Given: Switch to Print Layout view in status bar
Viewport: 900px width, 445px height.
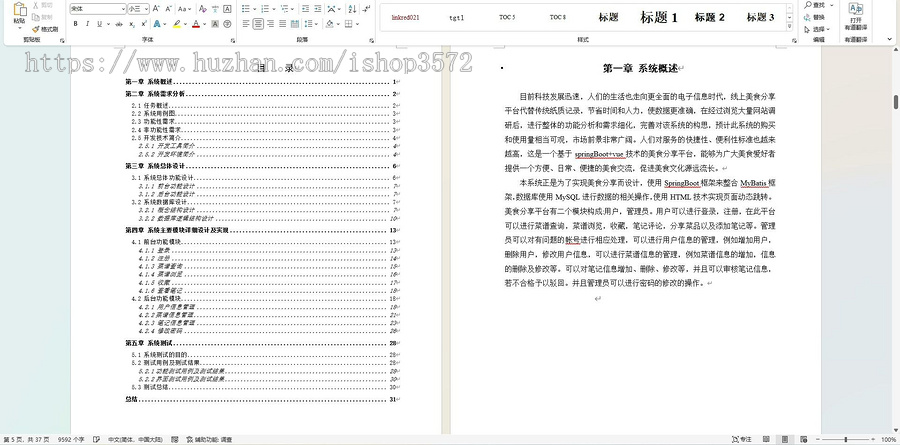Looking at the screenshot, I should (x=785, y=439).
